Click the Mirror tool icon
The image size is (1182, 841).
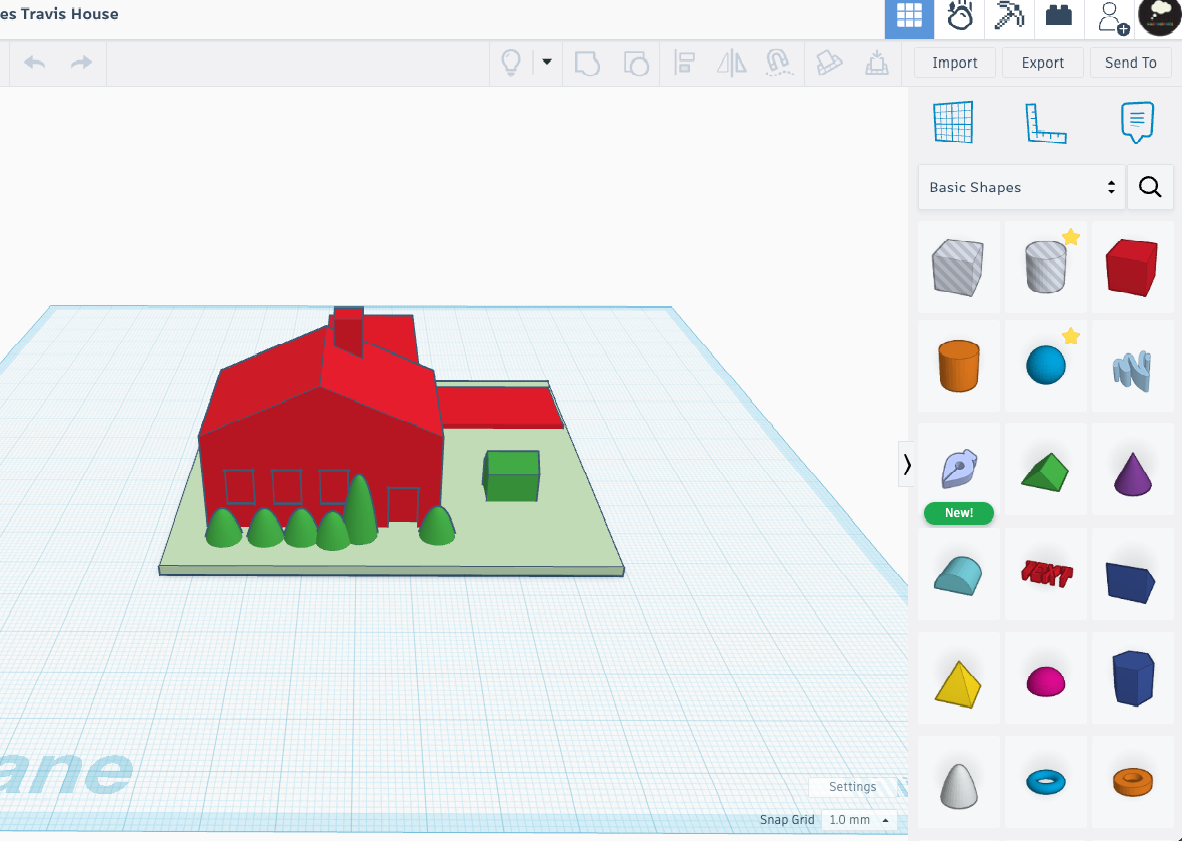tap(732, 63)
